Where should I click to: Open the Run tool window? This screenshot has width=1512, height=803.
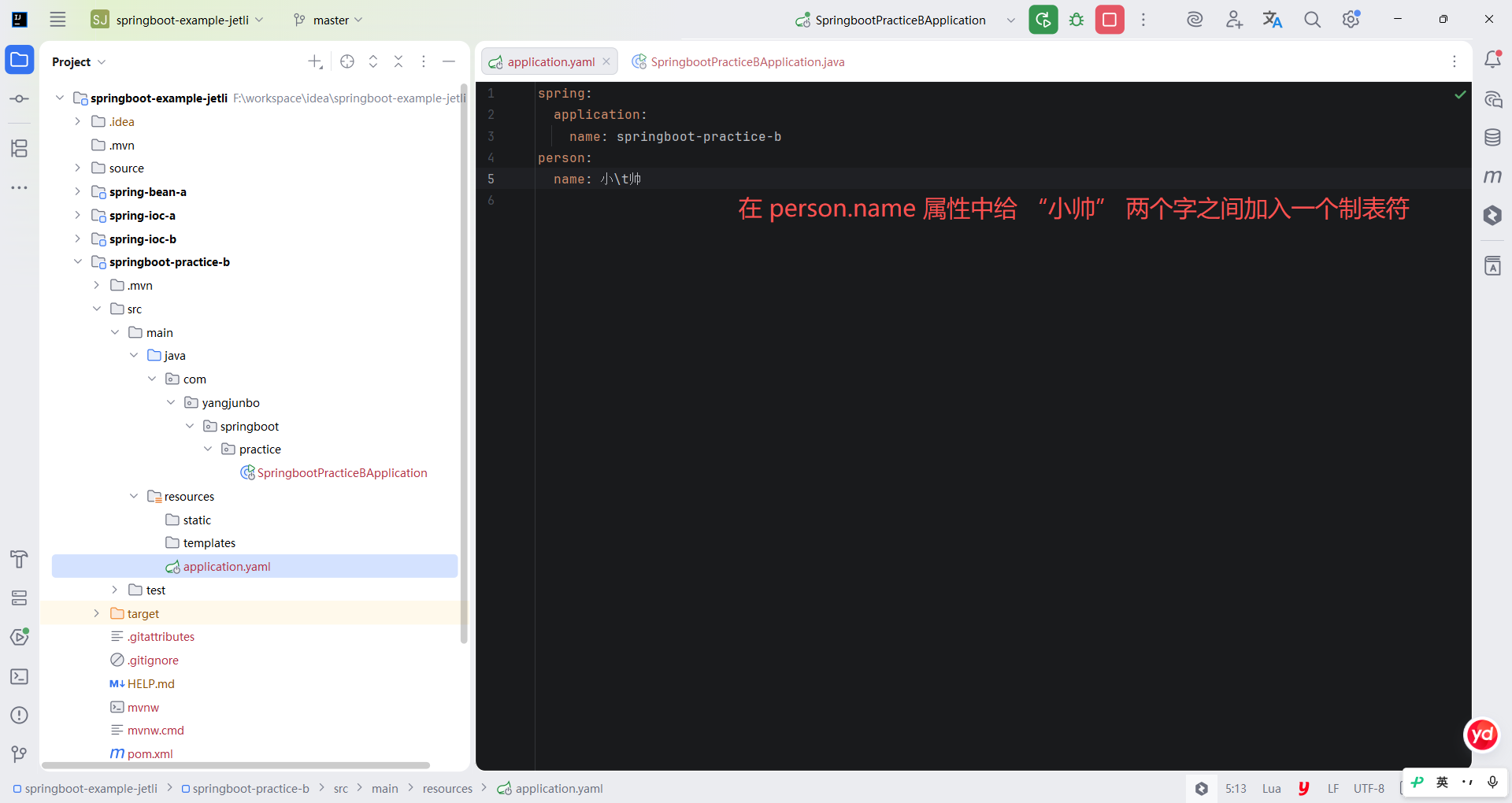coord(20,637)
